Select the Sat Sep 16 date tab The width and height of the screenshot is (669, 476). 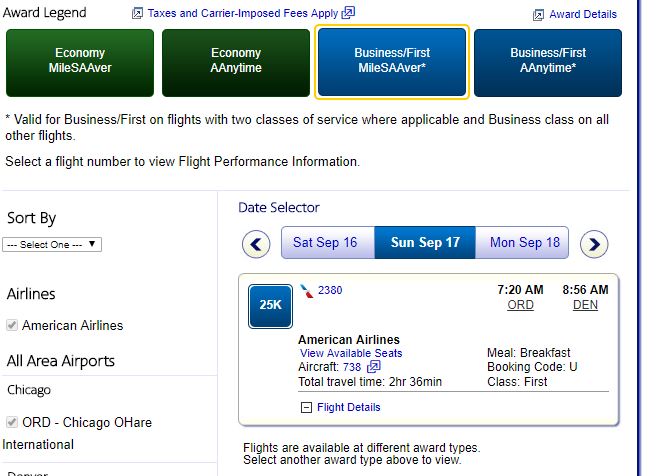(325, 242)
